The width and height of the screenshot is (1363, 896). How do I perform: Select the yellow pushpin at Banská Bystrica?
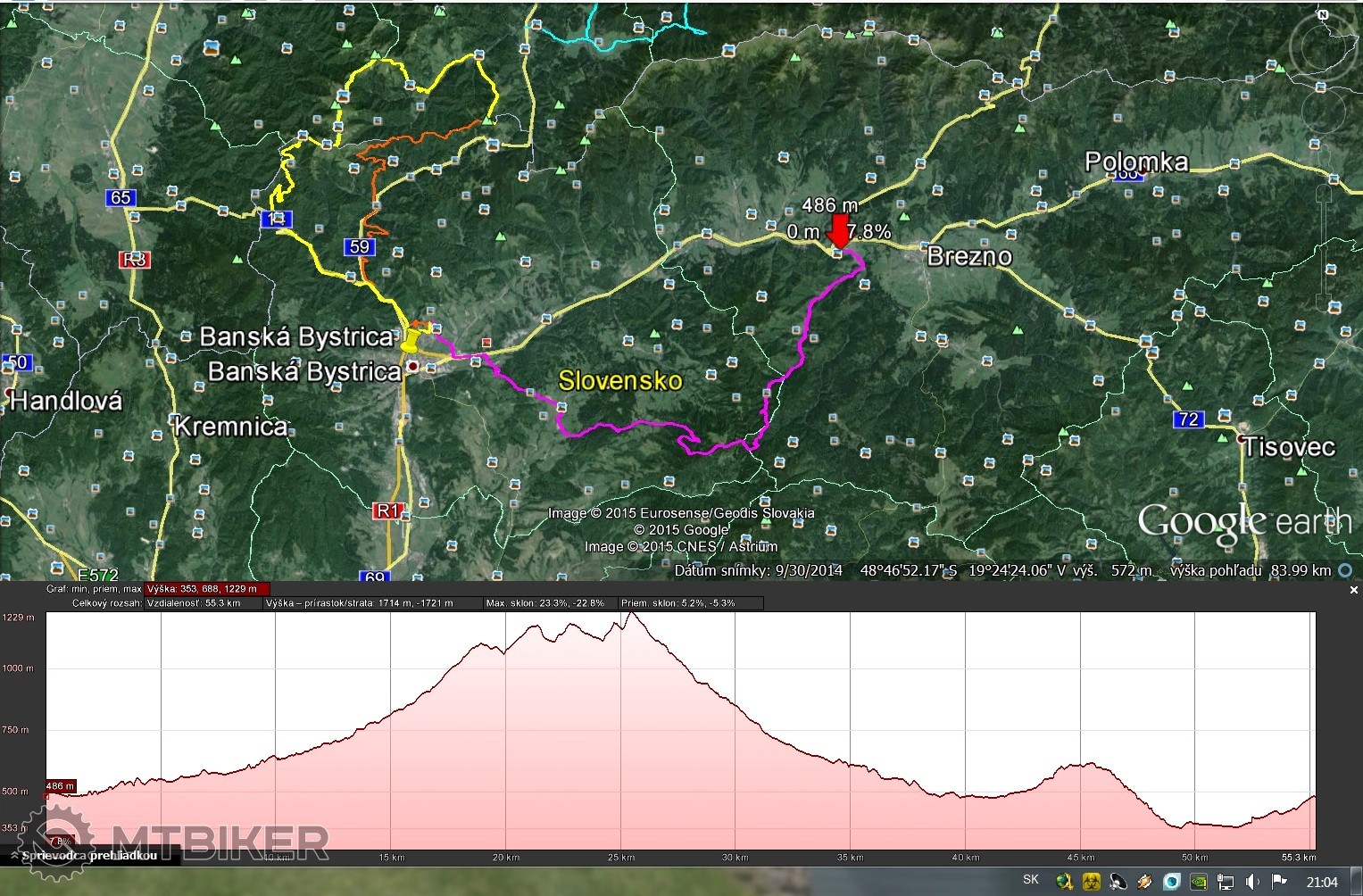point(410,341)
